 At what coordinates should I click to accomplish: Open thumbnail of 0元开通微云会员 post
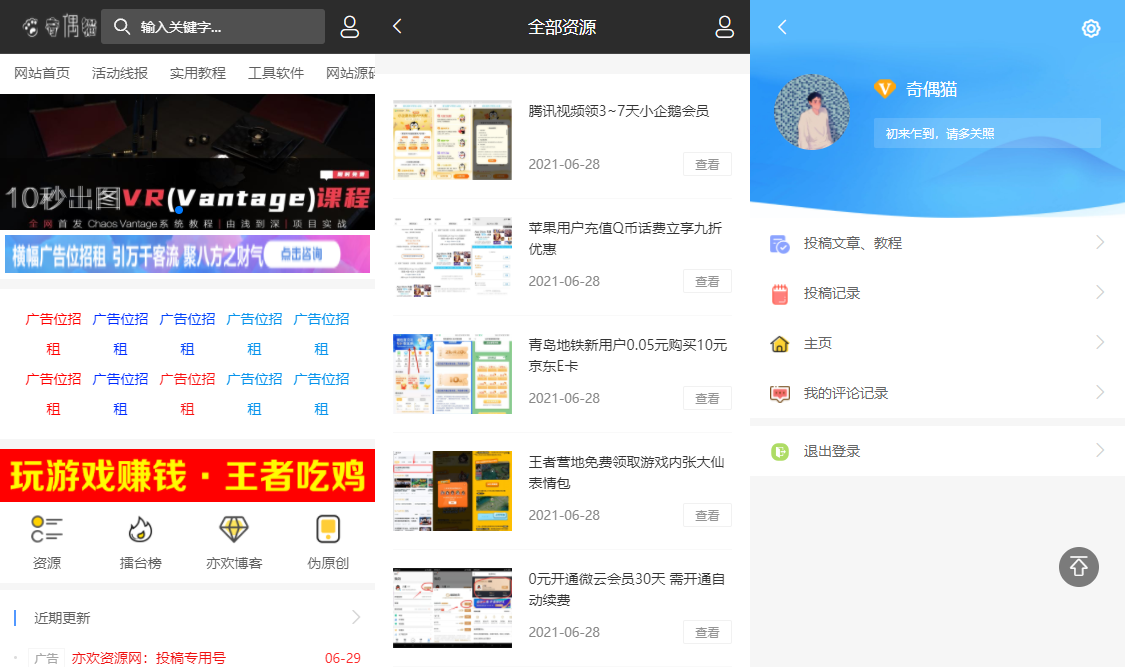452,607
